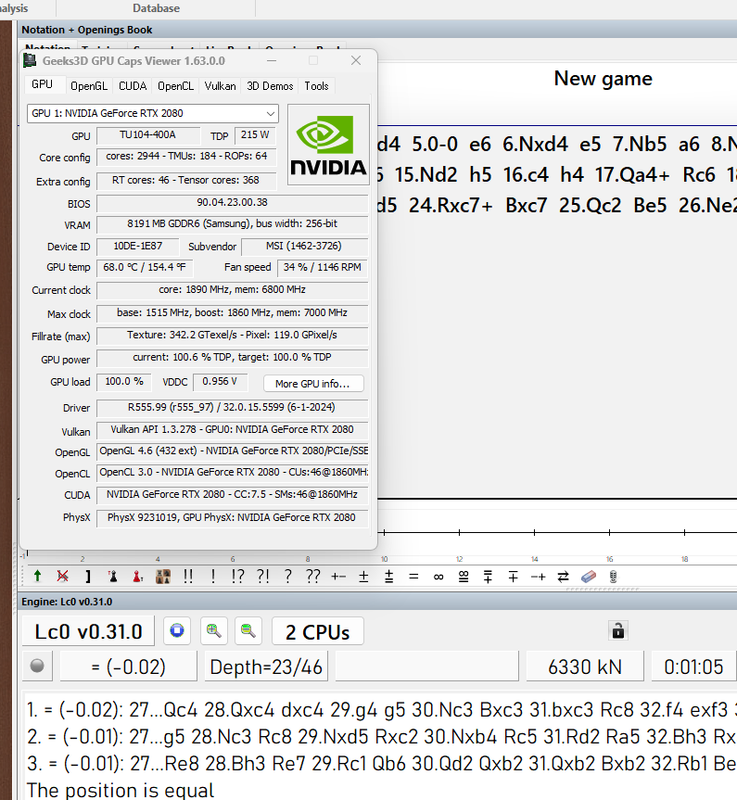The image size is (737, 800).
Task: Insert the '?!' dubious move symbol
Action: tap(263, 577)
